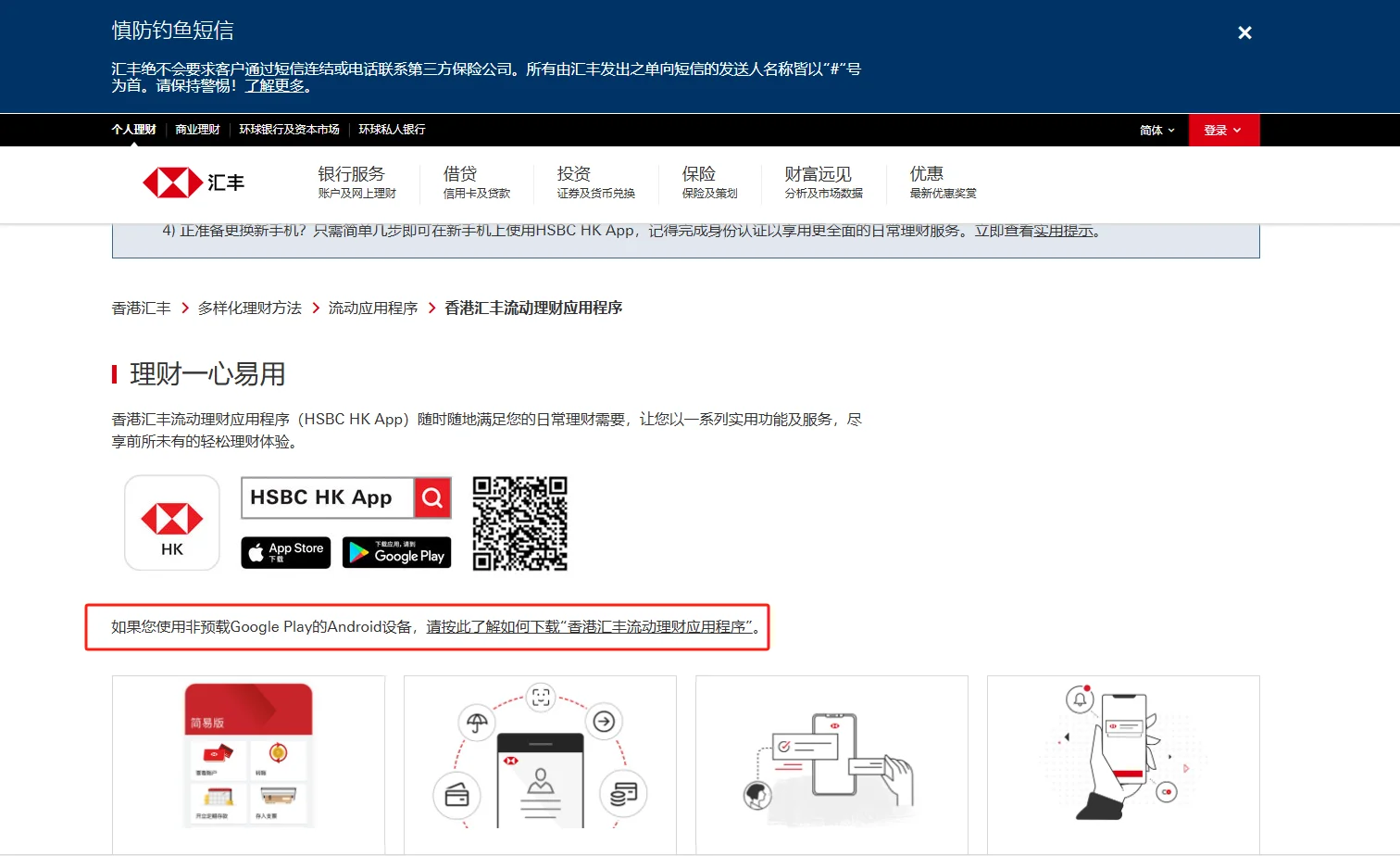Viewport: 1400px width, 856px height.
Task: Open the 简体 language dropdown
Action: point(1156,130)
